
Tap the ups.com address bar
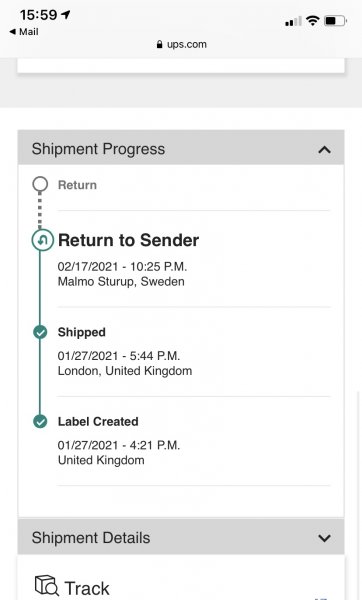click(181, 44)
